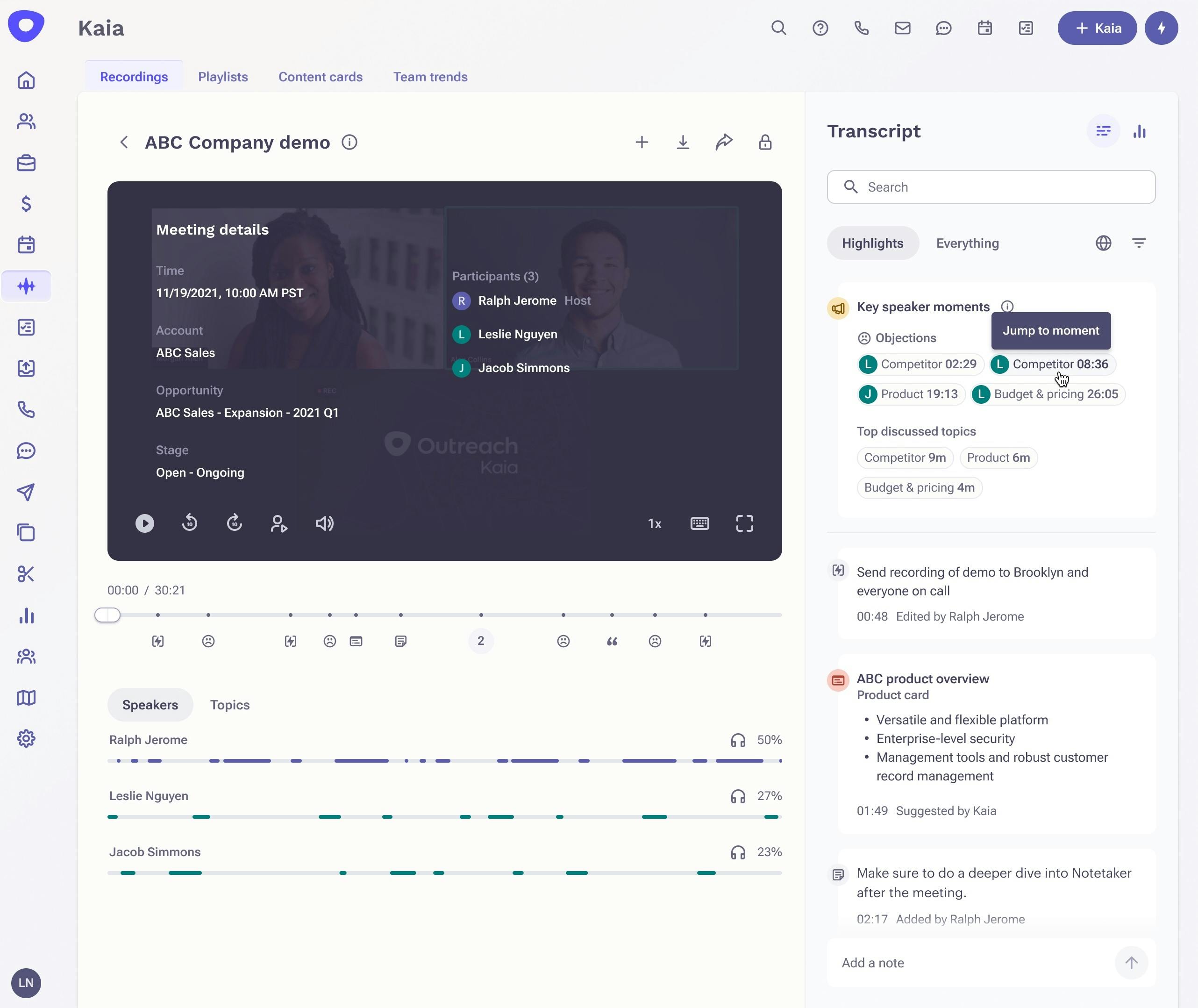The width and height of the screenshot is (1198, 1008).
Task: Click the share recording icon
Action: pyautogui.click(x=724, y=142)
